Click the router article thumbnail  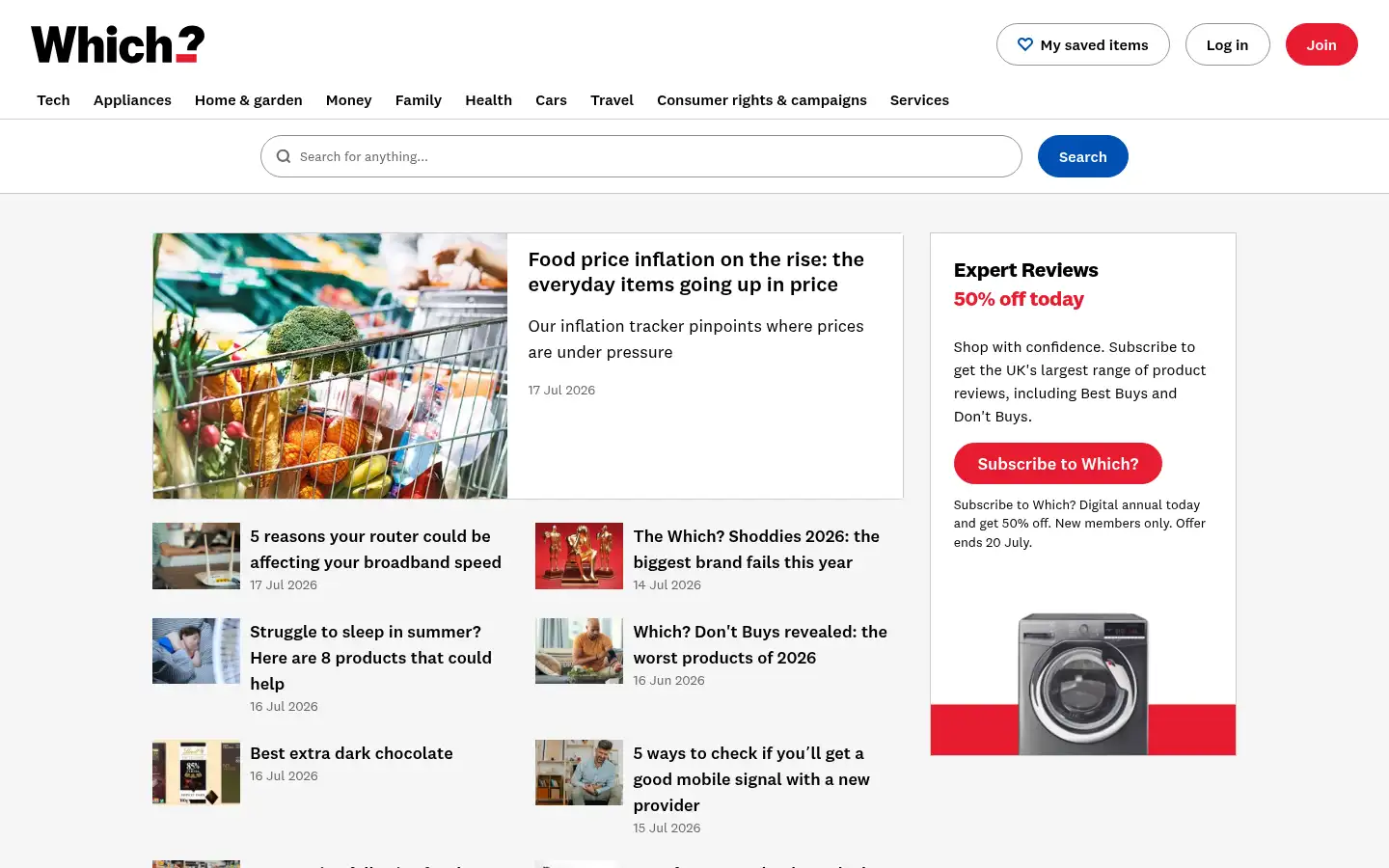click(196, 556)
